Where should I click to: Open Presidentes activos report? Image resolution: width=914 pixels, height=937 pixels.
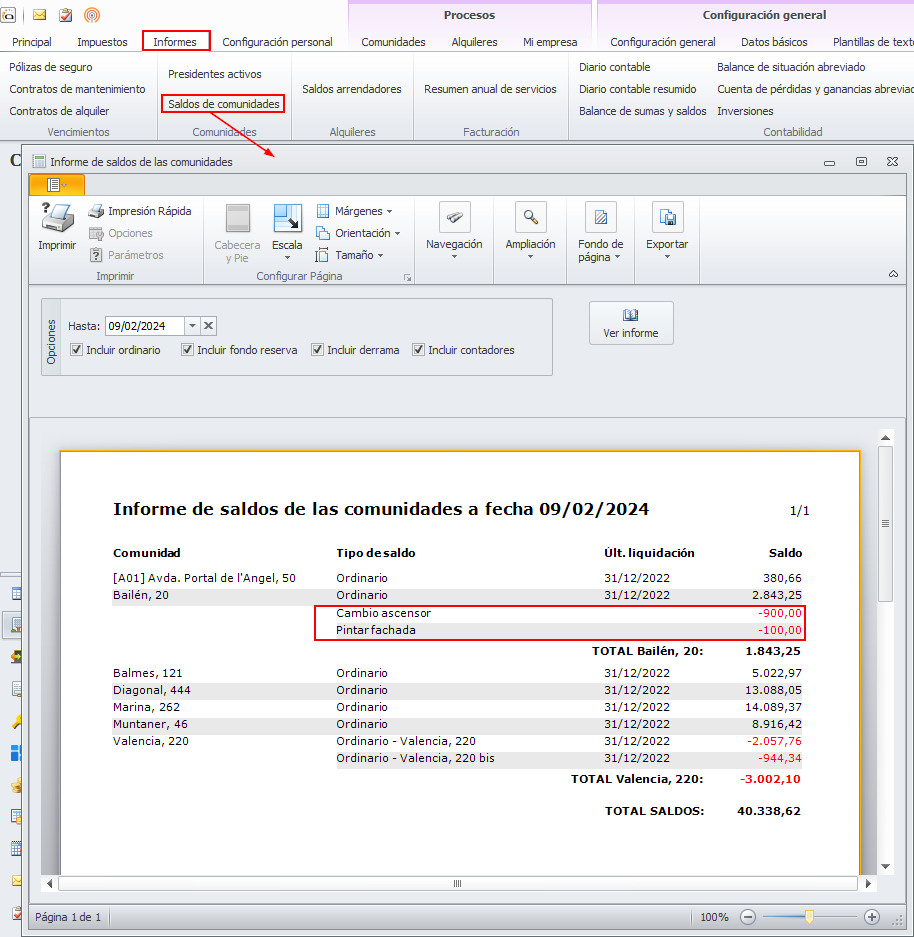[x=214, y=74]
